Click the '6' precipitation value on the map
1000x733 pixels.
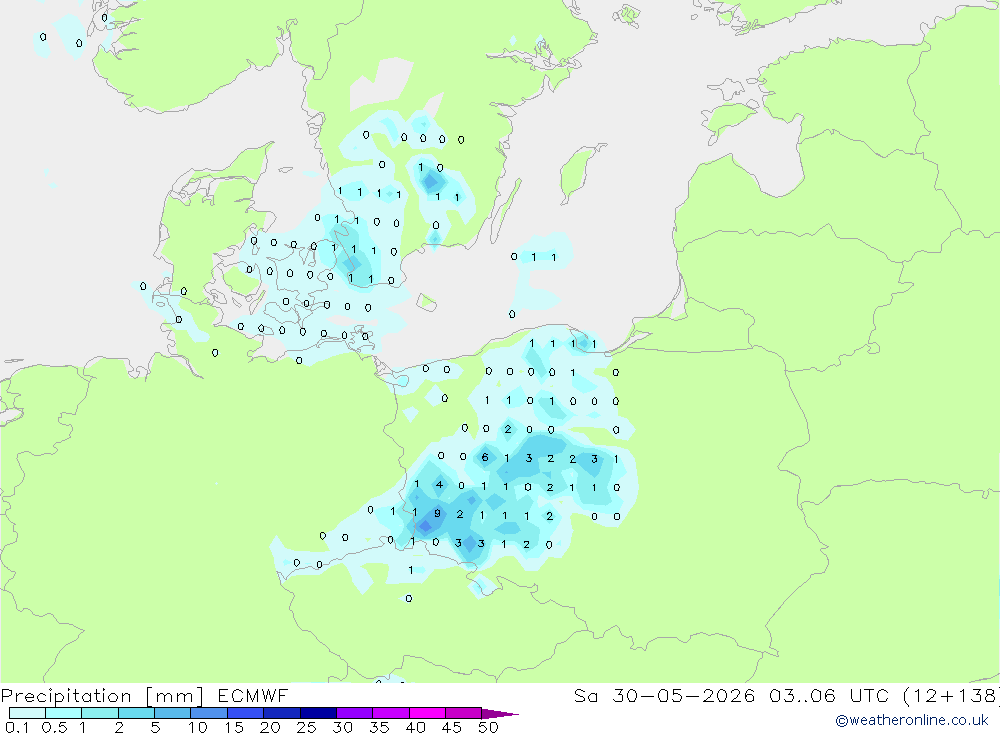(485, 457)
